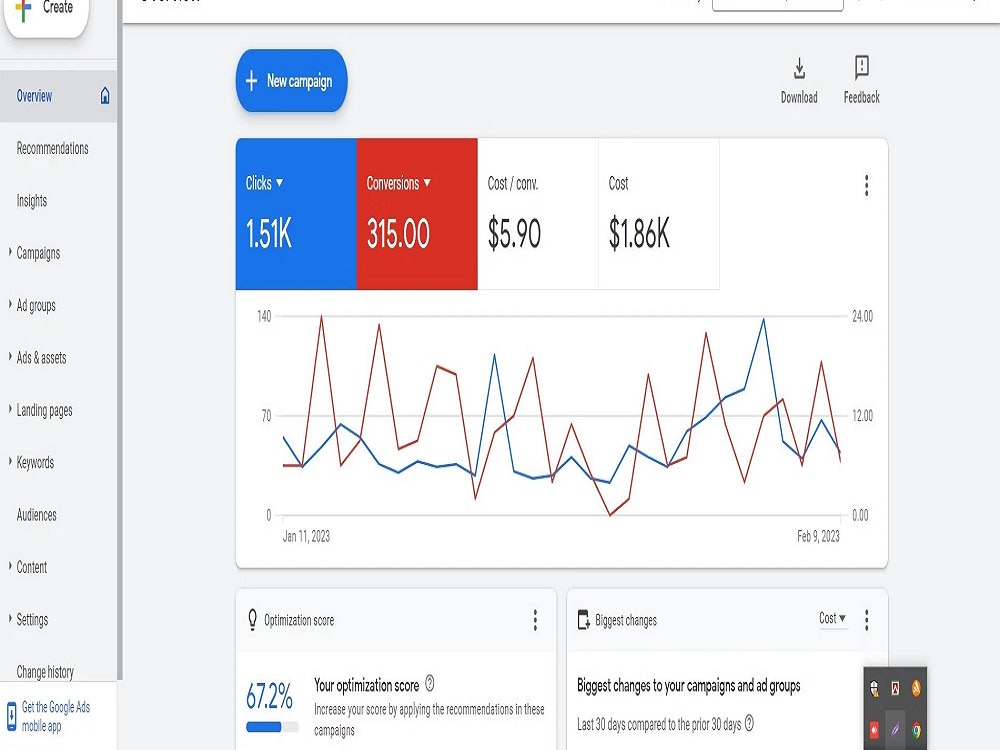Click the blue clicks line peak
1000x750 pixels.
pos(763,319)
